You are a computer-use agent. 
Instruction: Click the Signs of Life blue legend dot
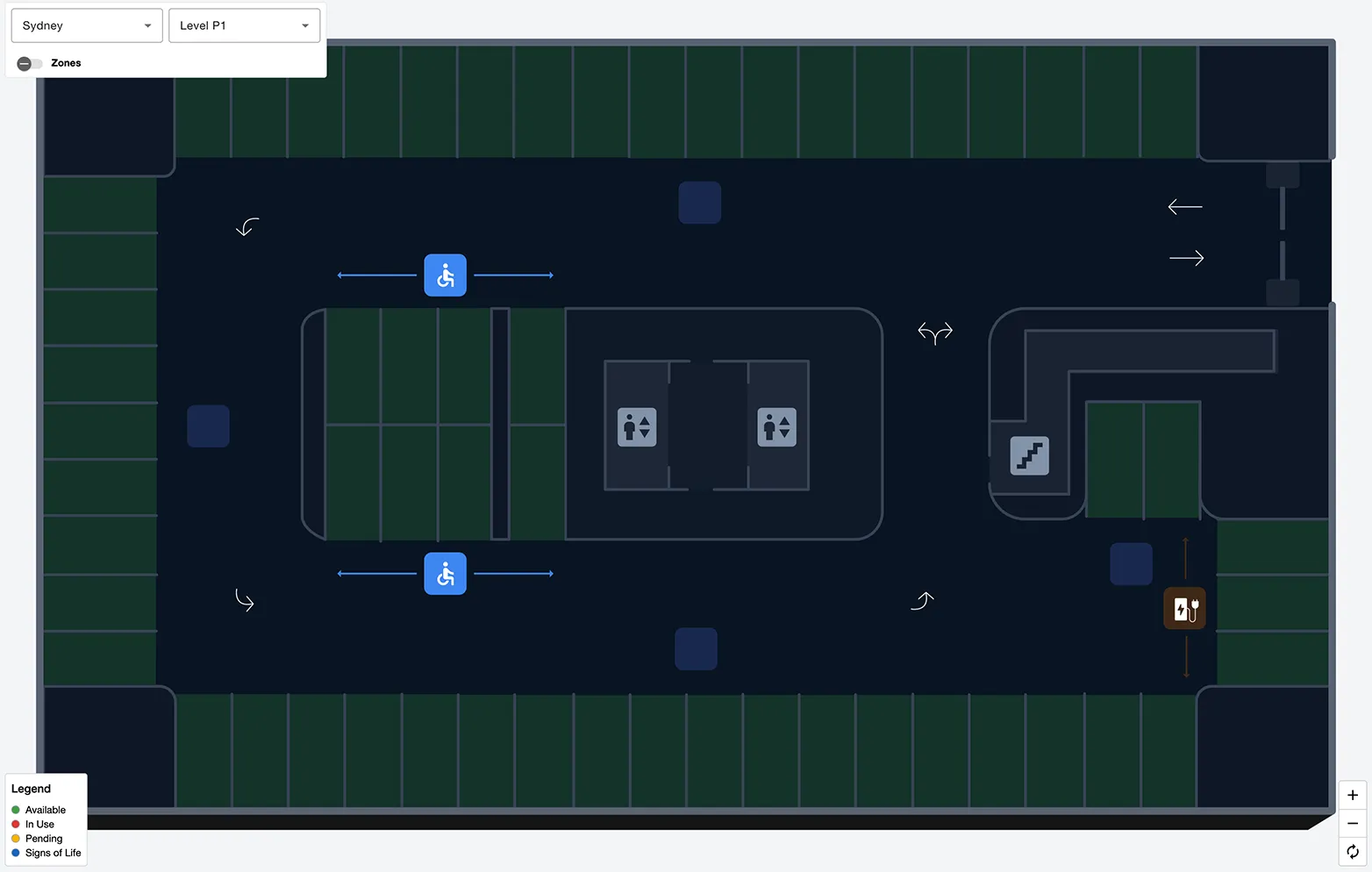(x=16, y=853)
